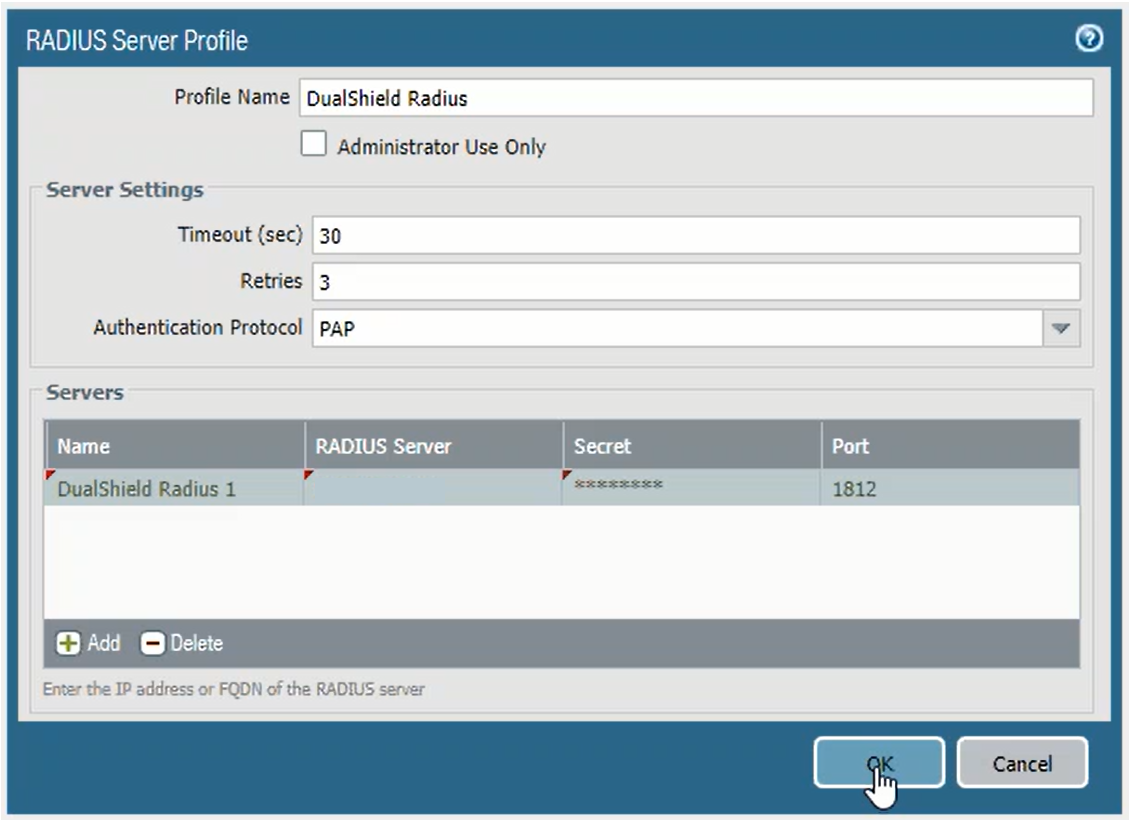Click into the Timeout (sec) field
The height and width of the screenshot is (823, 1130).
(x=695, y=235)
